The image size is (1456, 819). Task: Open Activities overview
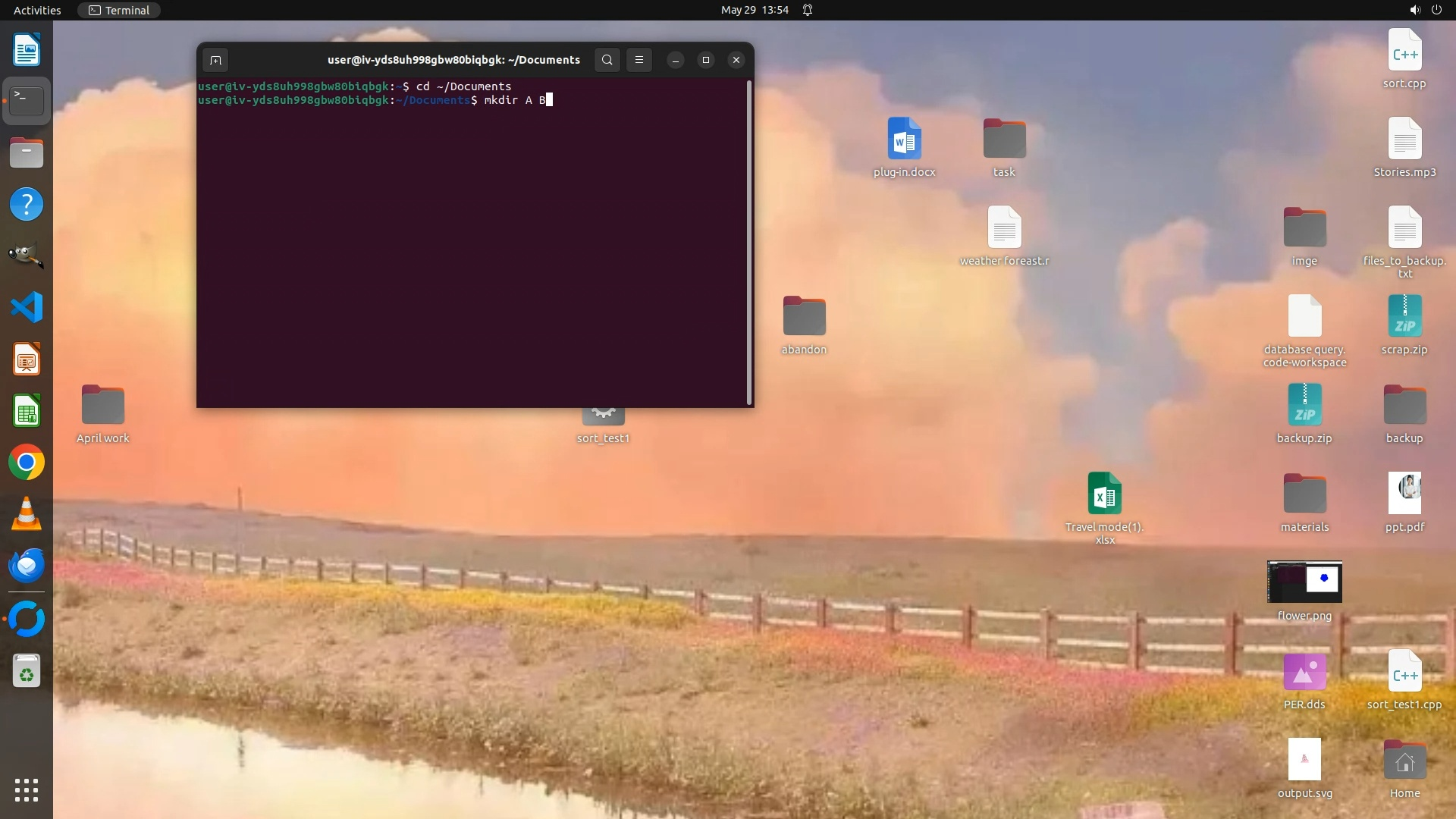(37, 10)
